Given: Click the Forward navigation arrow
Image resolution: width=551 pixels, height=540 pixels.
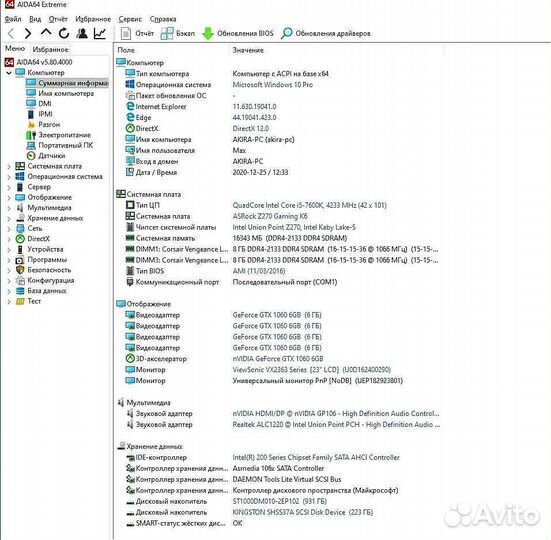Looking at the screenshot, I should click(28, 33).
